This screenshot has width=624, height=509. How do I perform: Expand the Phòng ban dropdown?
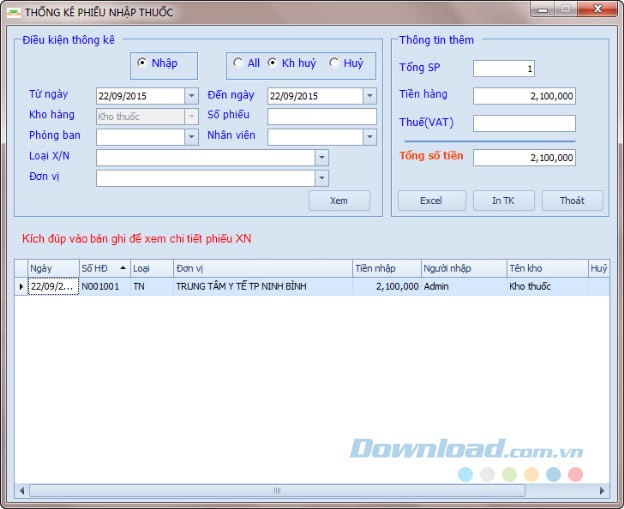tap(191, 137)
